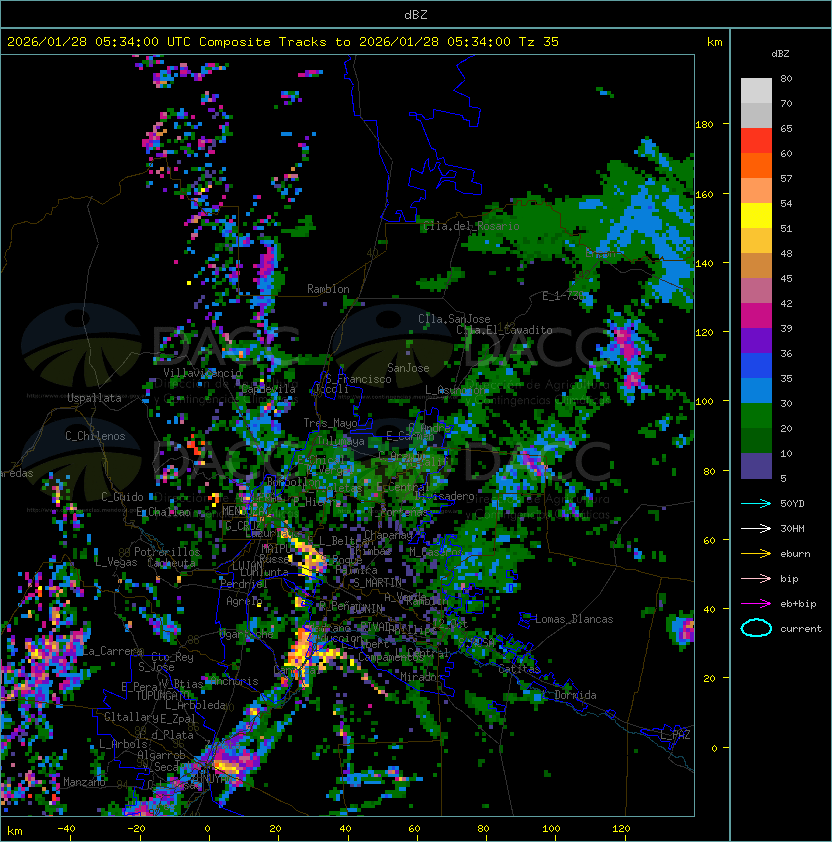Click the 'current' legend label

pos(801,629)
